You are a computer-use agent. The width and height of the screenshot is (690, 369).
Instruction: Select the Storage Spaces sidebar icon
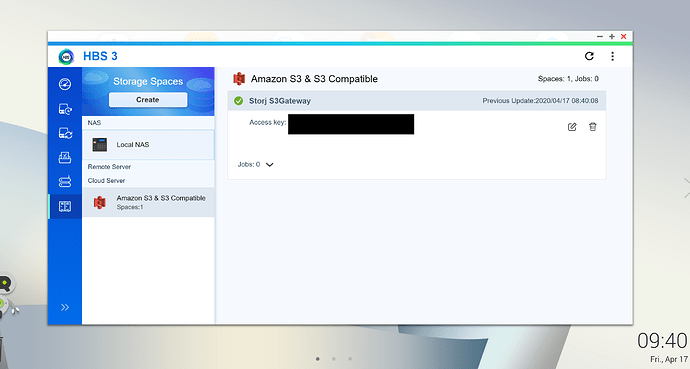pyautogui.click(x=65, y=206)
